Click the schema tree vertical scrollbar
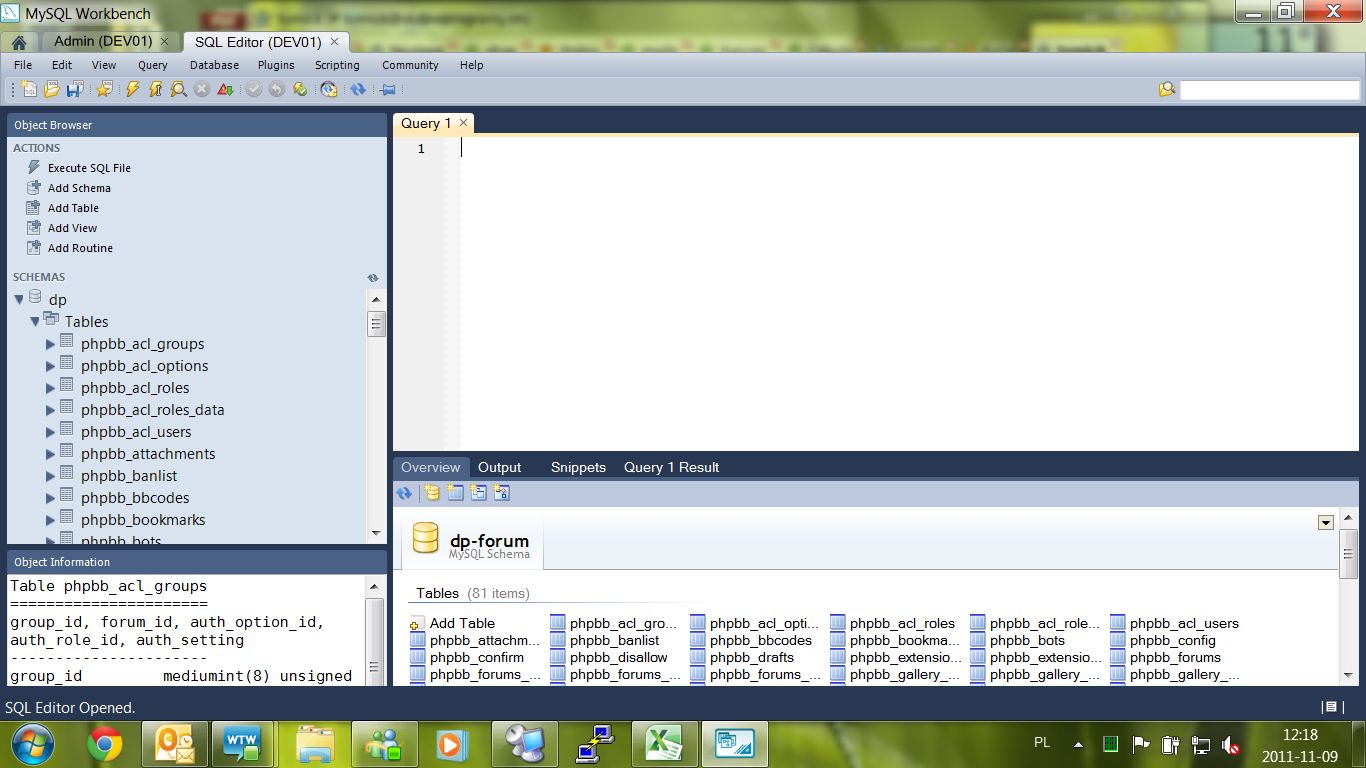The image size is (1366, 768). 376,416
